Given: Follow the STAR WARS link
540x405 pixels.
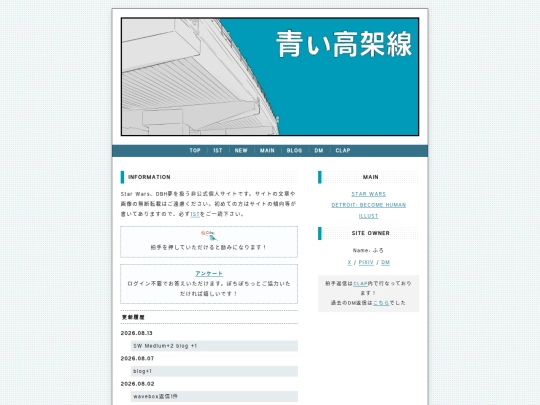Looking at the screenshot, I should (368, 194).
